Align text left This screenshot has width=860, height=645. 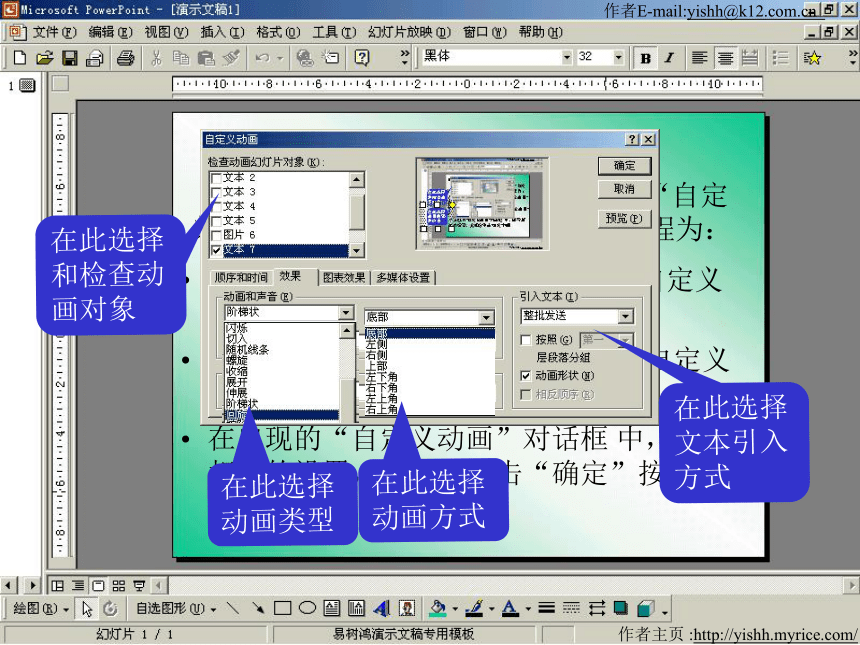699,58
